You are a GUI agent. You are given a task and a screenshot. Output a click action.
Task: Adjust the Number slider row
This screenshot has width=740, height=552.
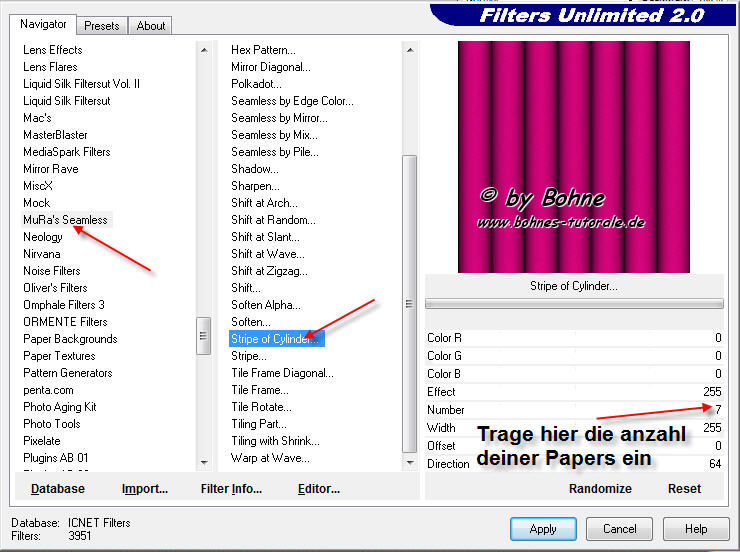(x=574, y=410)
